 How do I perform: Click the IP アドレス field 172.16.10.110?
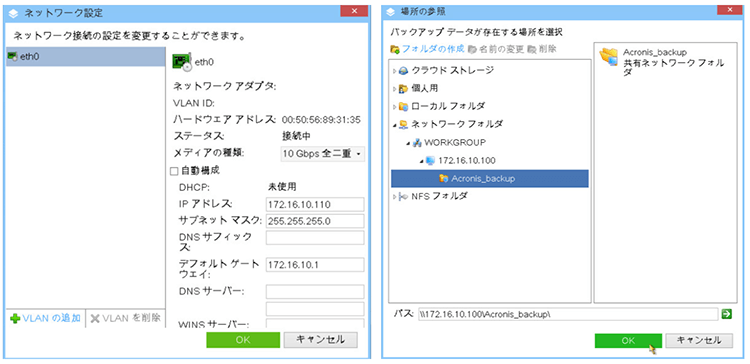click(315, 205)
